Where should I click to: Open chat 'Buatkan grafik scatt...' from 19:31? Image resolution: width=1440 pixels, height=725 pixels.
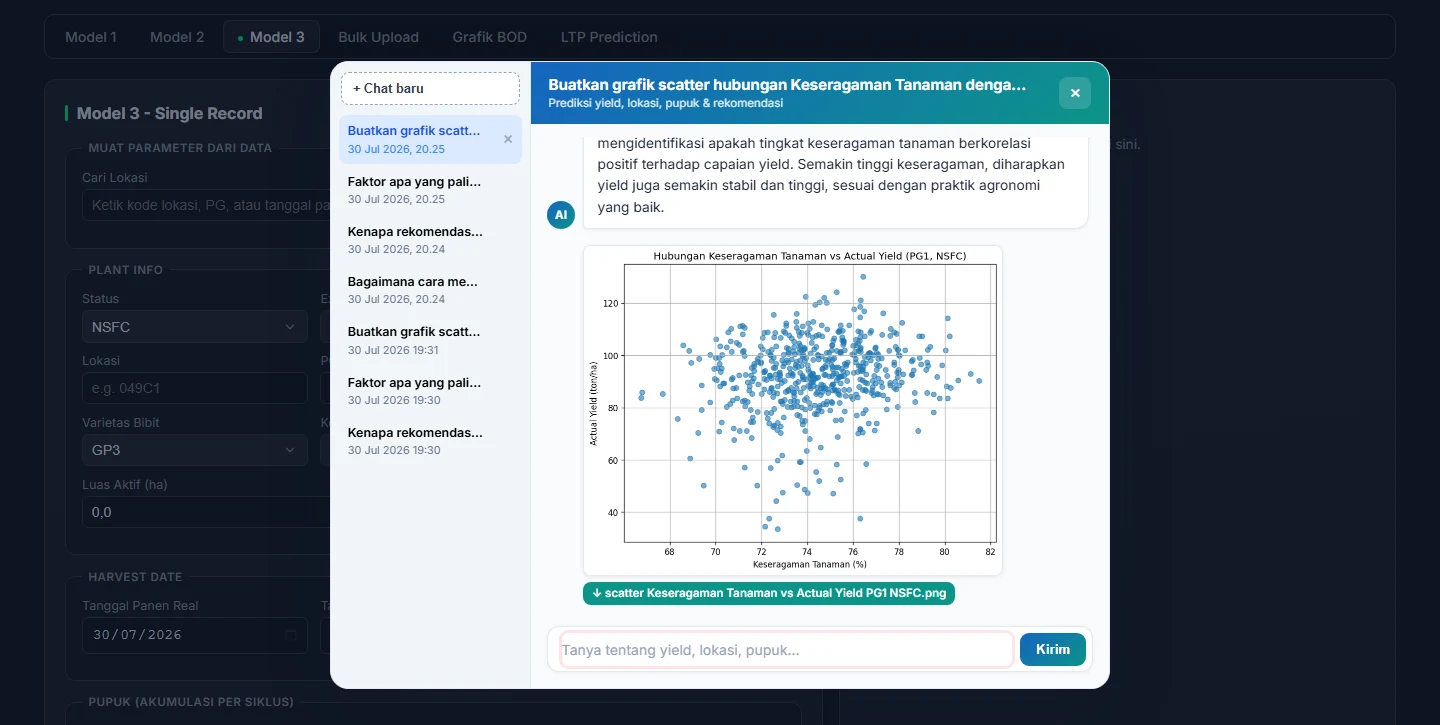430,340
